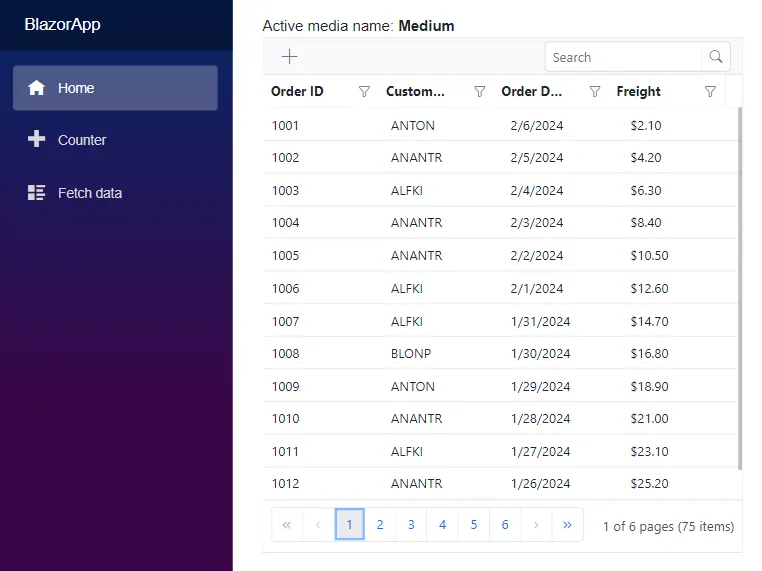Sort by the Customer column header
The width and height of the screenshot is (762, 571).
click(x=415, y=91)
